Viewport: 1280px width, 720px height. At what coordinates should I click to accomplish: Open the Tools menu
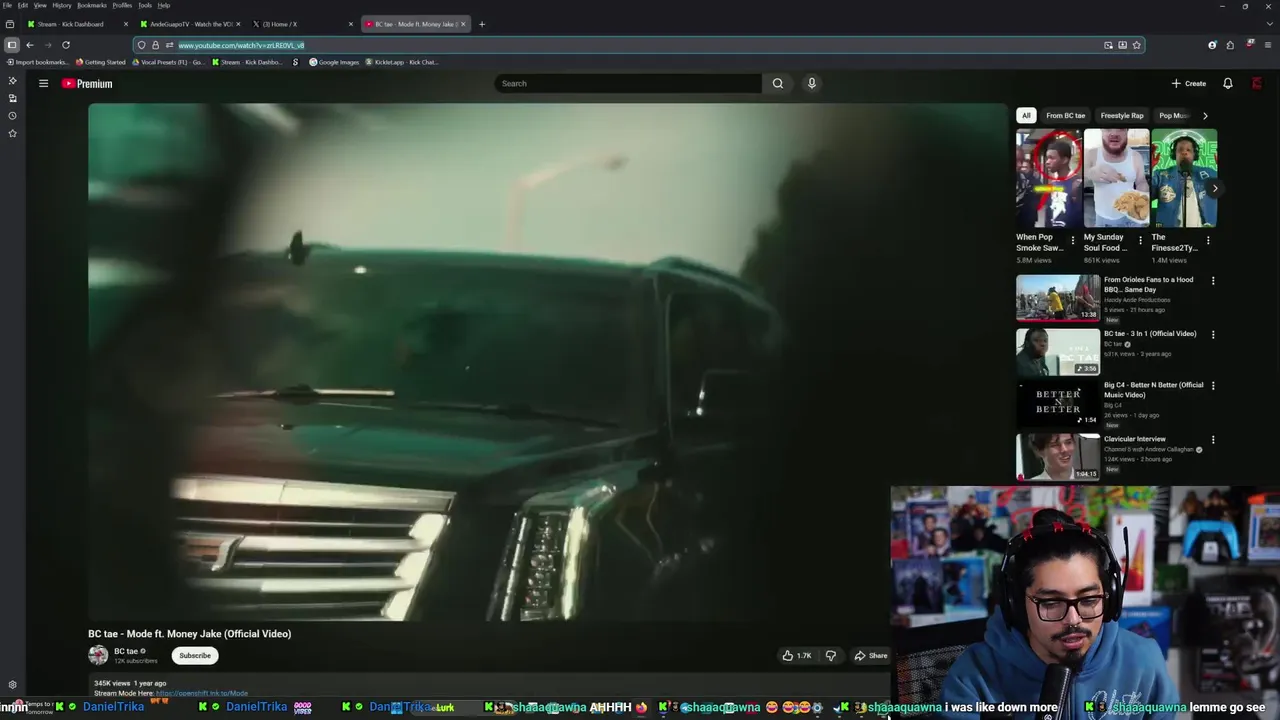click(x=145, y=5)
